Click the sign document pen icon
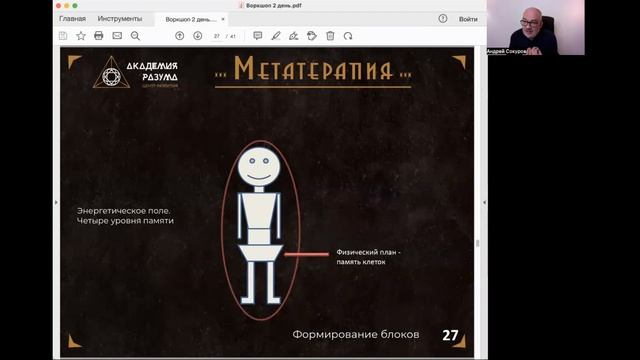640x360 pixels. [293, 36]
